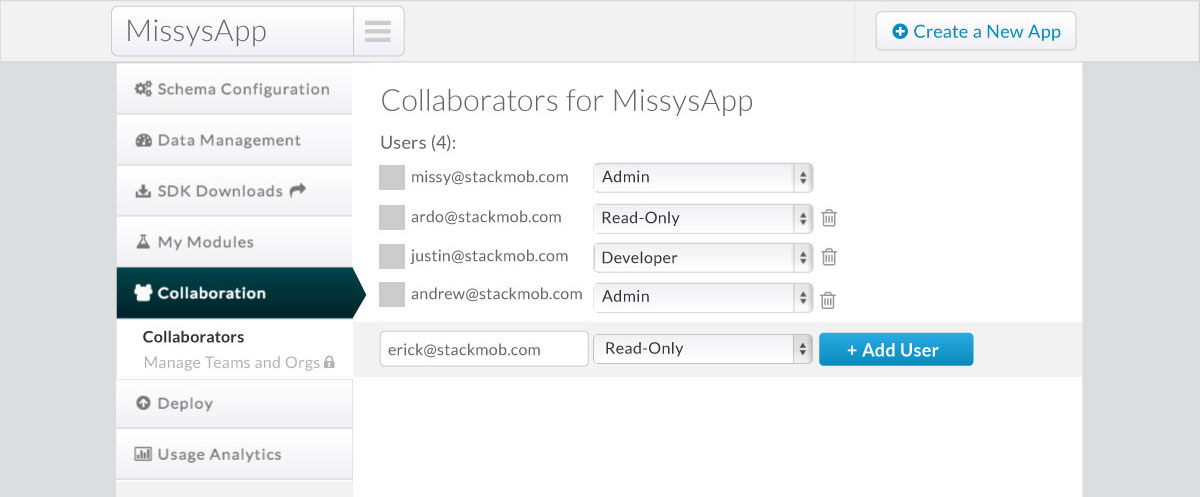Click Create a New App button
This screenshot has width=1200, height=497.
click(x=976, y=31)
